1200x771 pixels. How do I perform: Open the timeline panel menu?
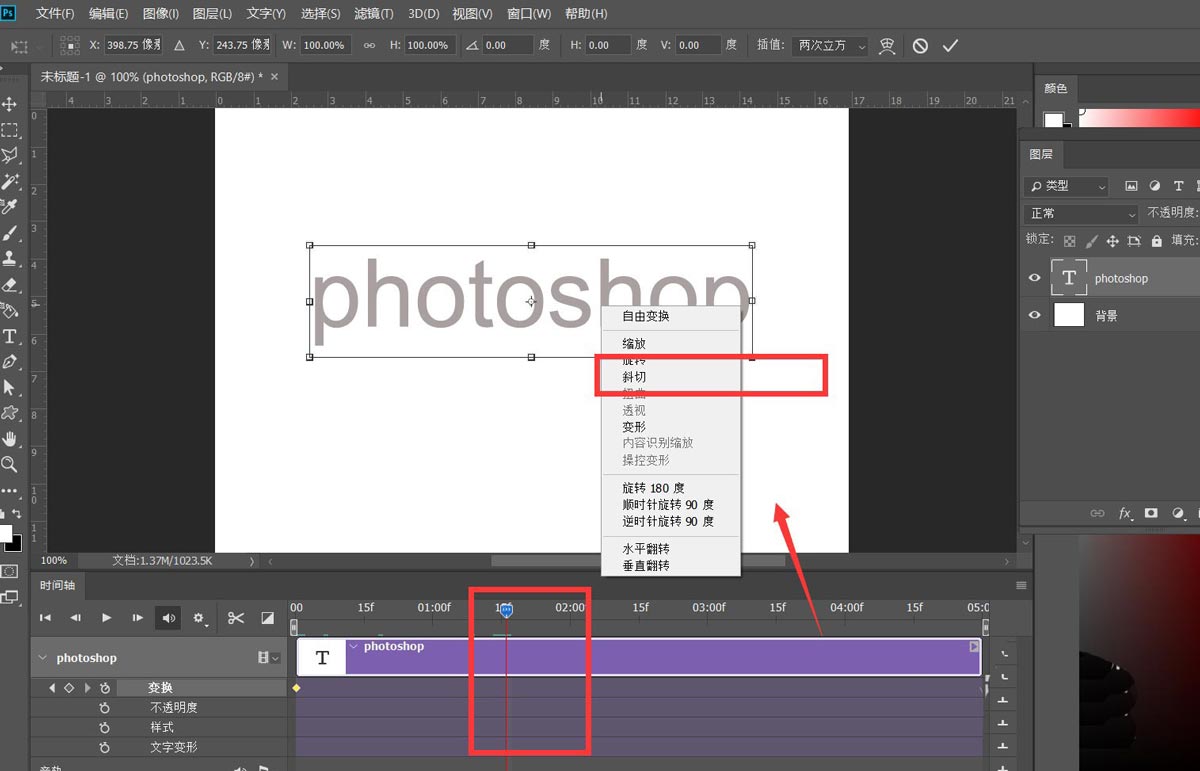(x=1021, y=585)
